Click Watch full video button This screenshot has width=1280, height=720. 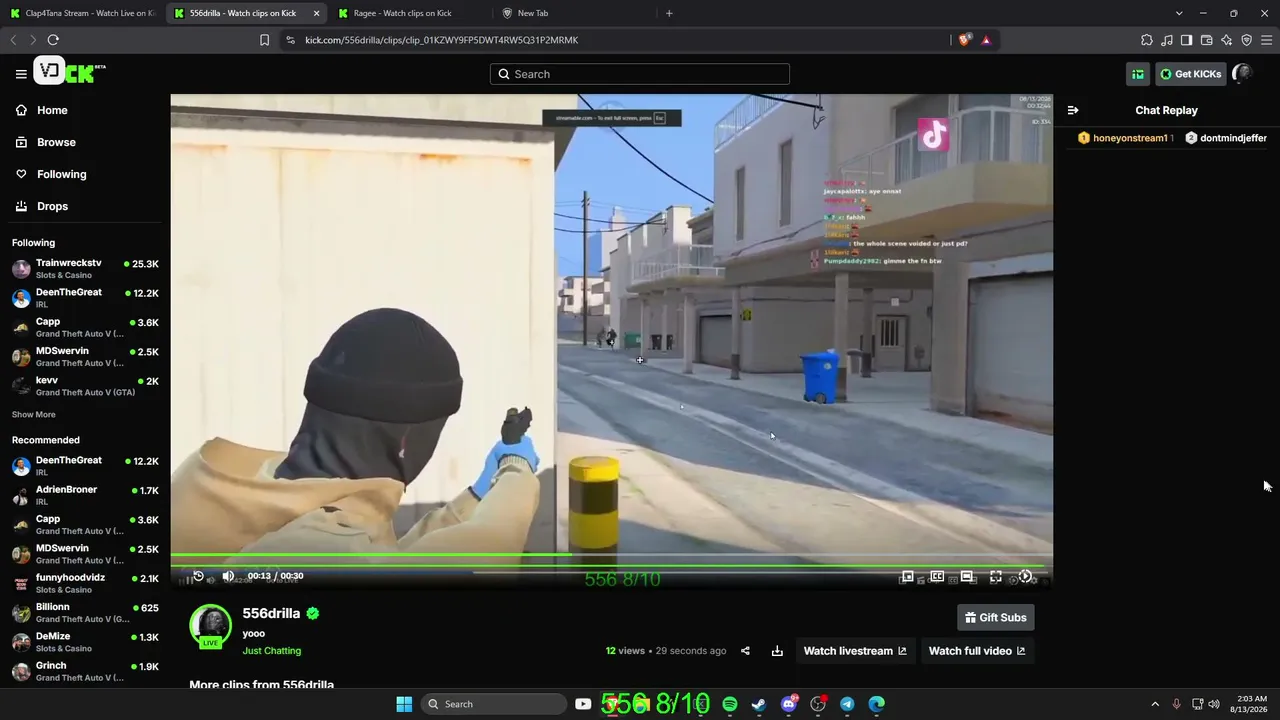click(x=977, y=651)
